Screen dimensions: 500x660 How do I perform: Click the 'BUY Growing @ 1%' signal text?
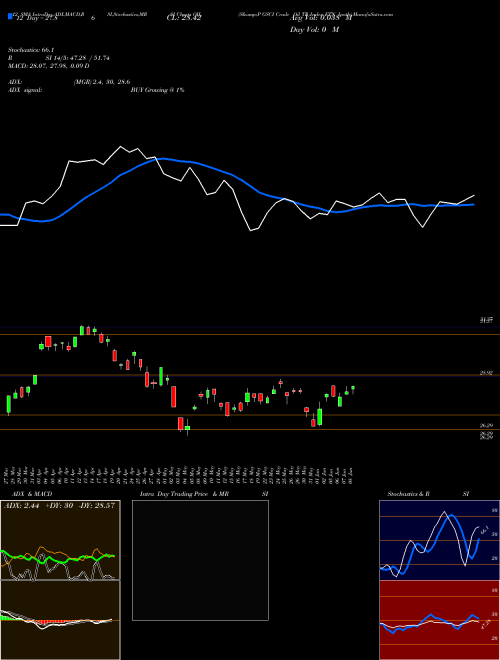pos(157,90)
